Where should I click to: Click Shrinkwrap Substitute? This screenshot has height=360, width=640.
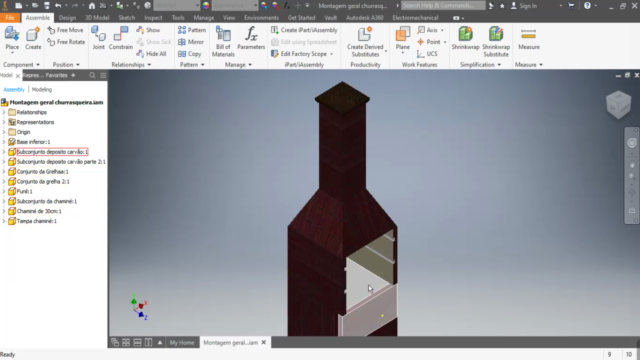pos(496,41)
